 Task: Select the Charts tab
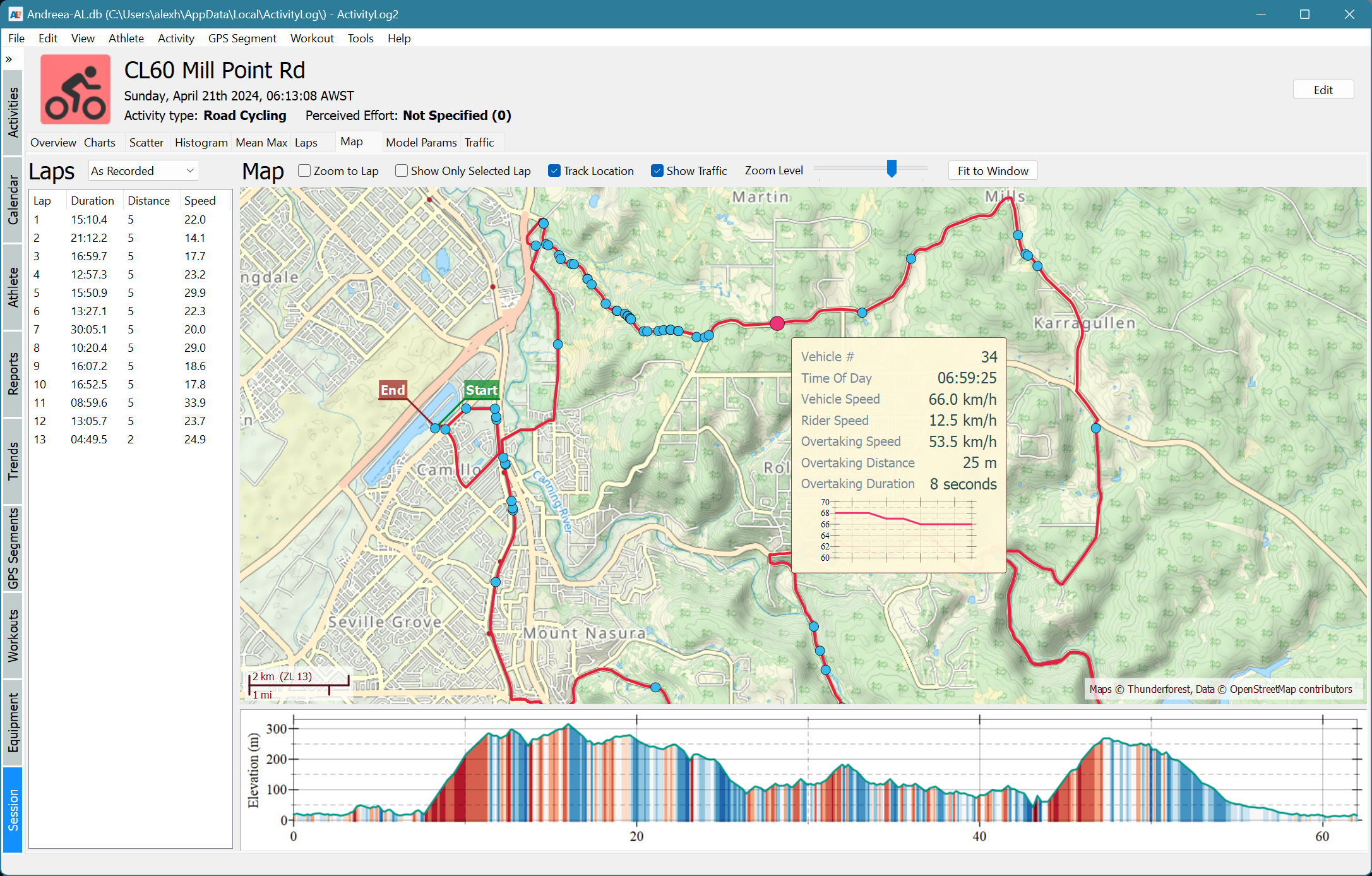[x=99, y=141]
